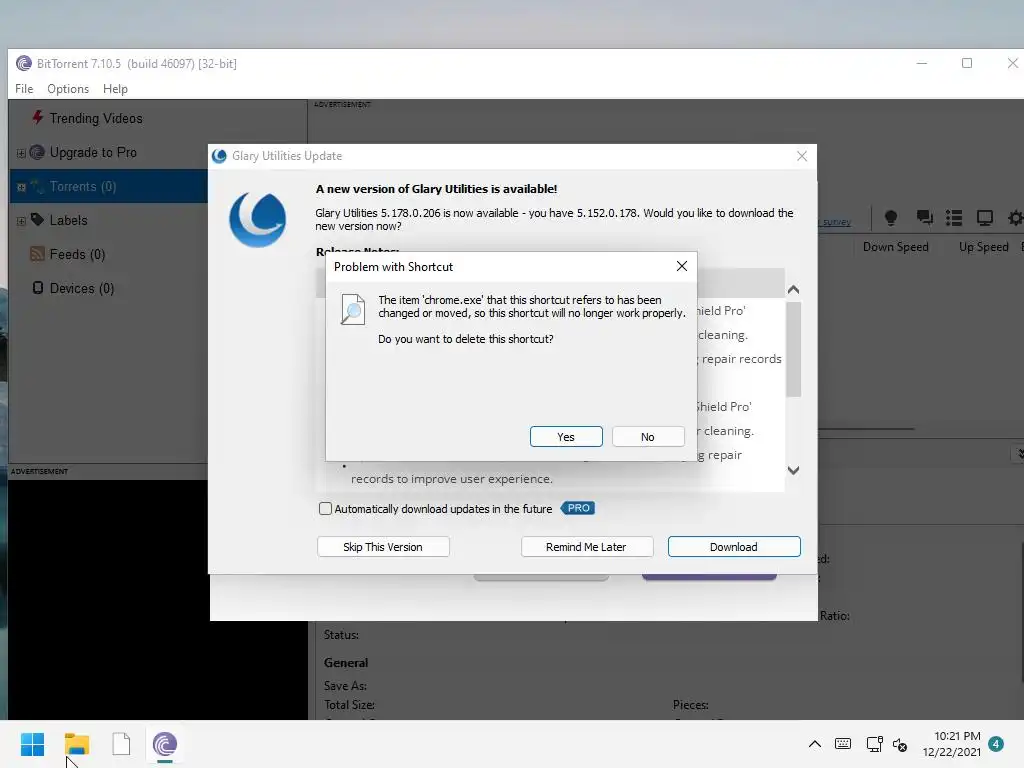This screenshot has width=1024, height=768.
Task: Click Download in Glary Utilities Update
Action: [x=733, y=547]
